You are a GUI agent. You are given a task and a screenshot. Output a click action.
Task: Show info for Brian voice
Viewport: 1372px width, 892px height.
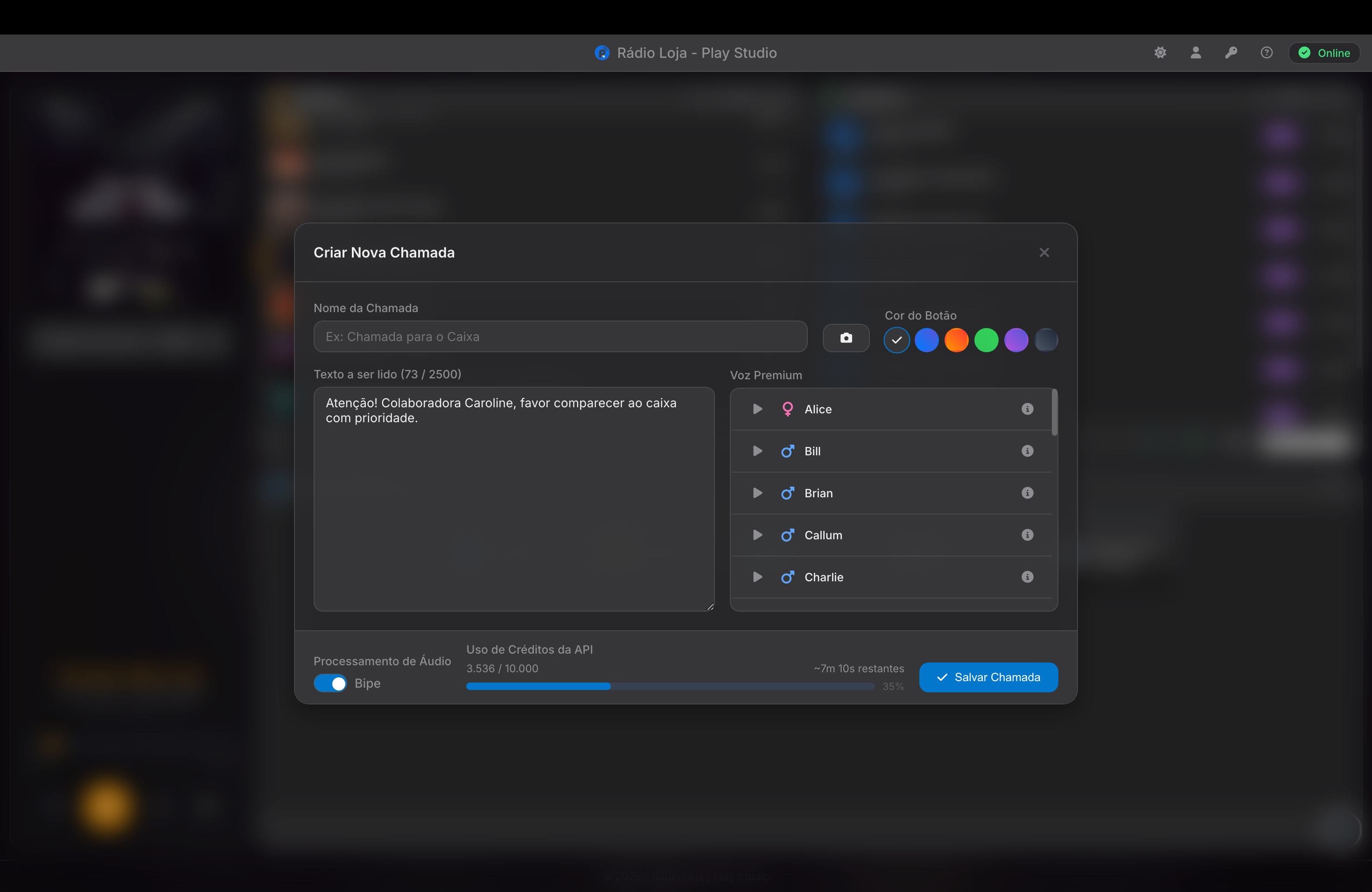1027,493
